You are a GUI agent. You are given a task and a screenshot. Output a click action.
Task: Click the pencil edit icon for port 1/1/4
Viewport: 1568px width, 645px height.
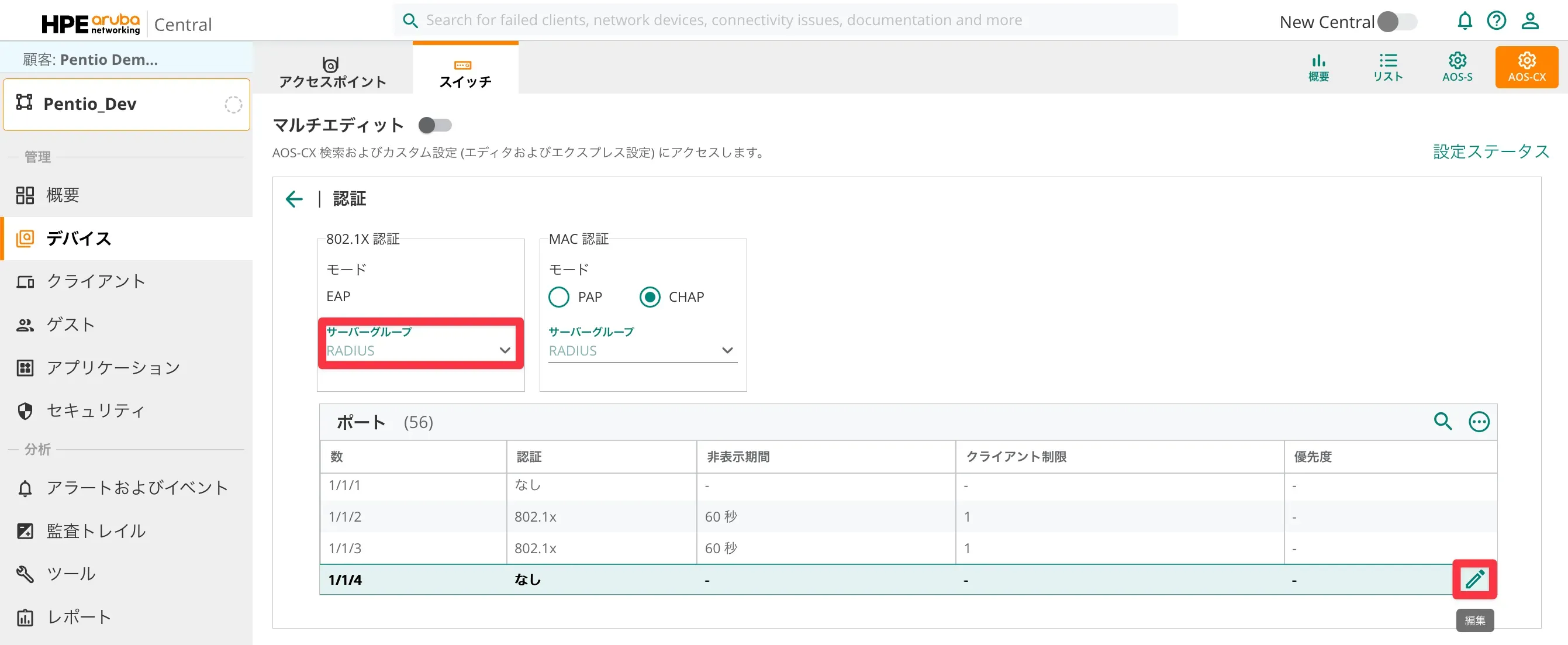coord(1474,578)
